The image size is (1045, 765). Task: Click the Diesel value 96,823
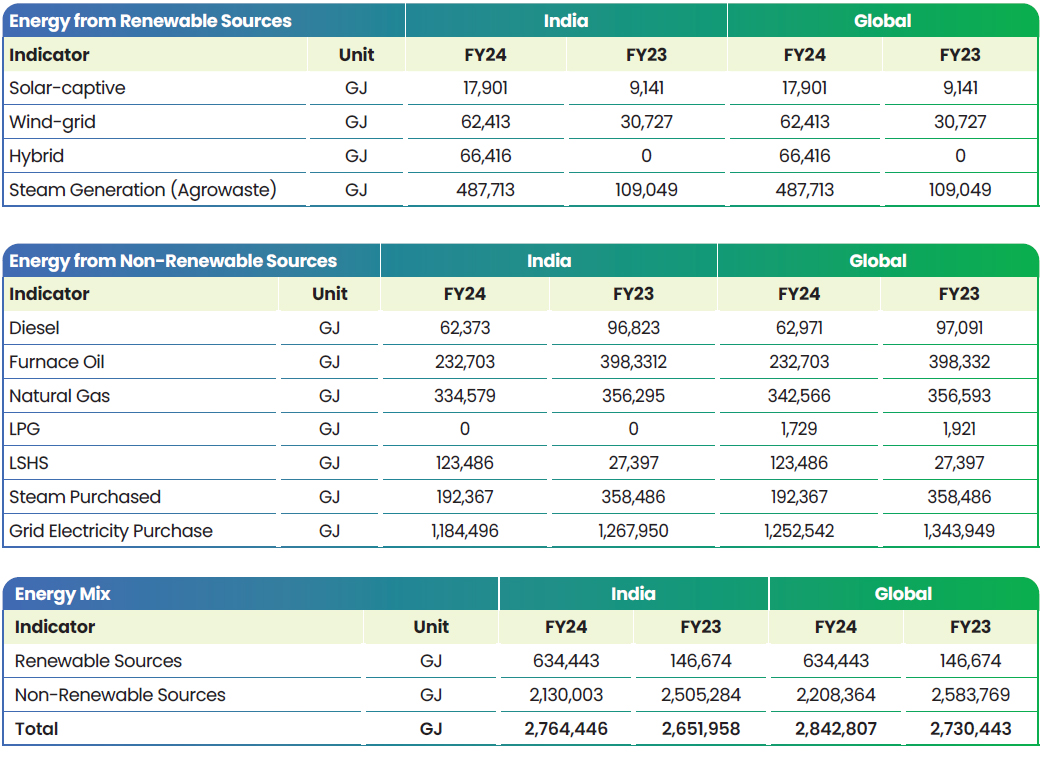coord(633,328)
